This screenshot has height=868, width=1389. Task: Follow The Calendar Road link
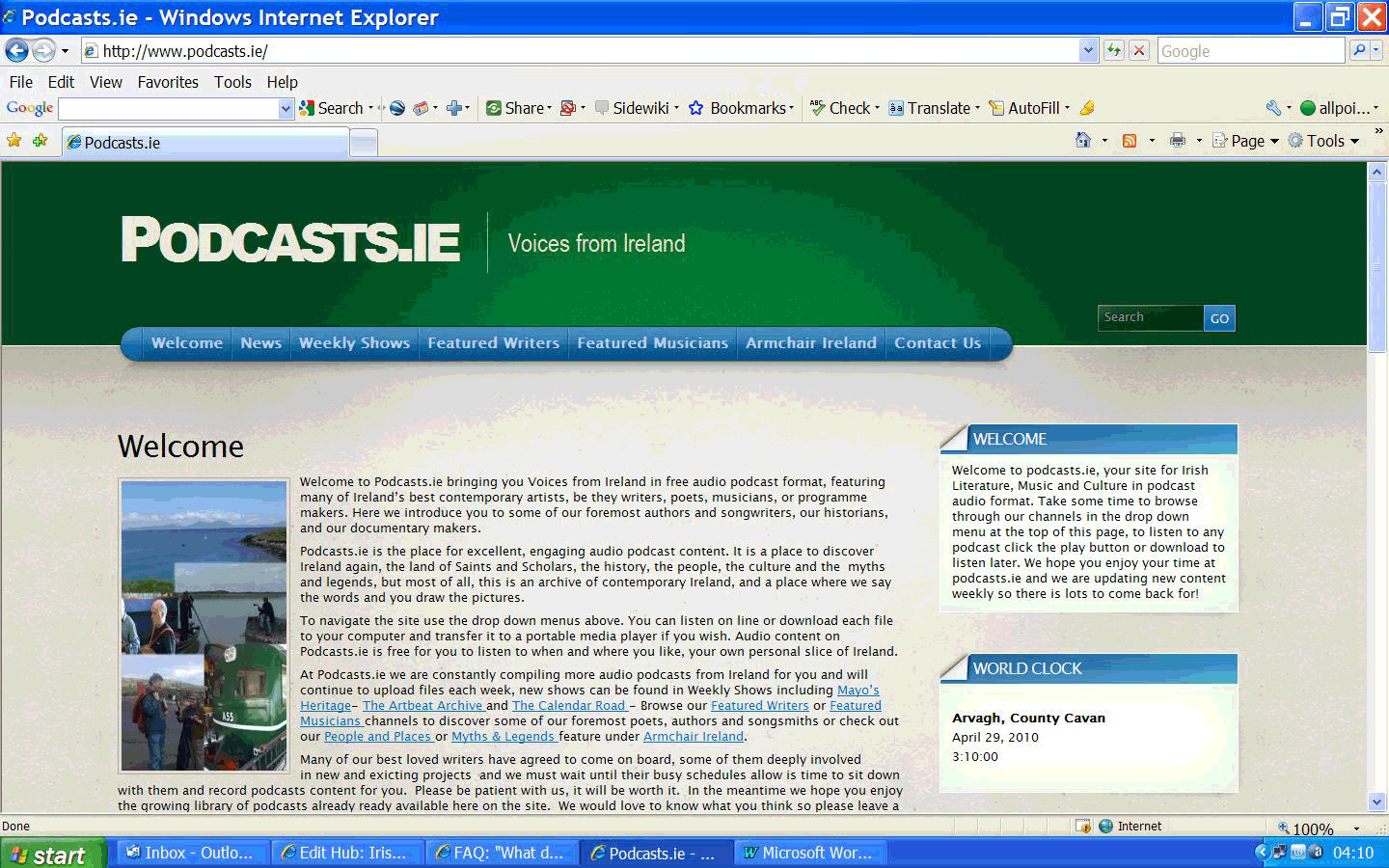click(x=570, y=705)
